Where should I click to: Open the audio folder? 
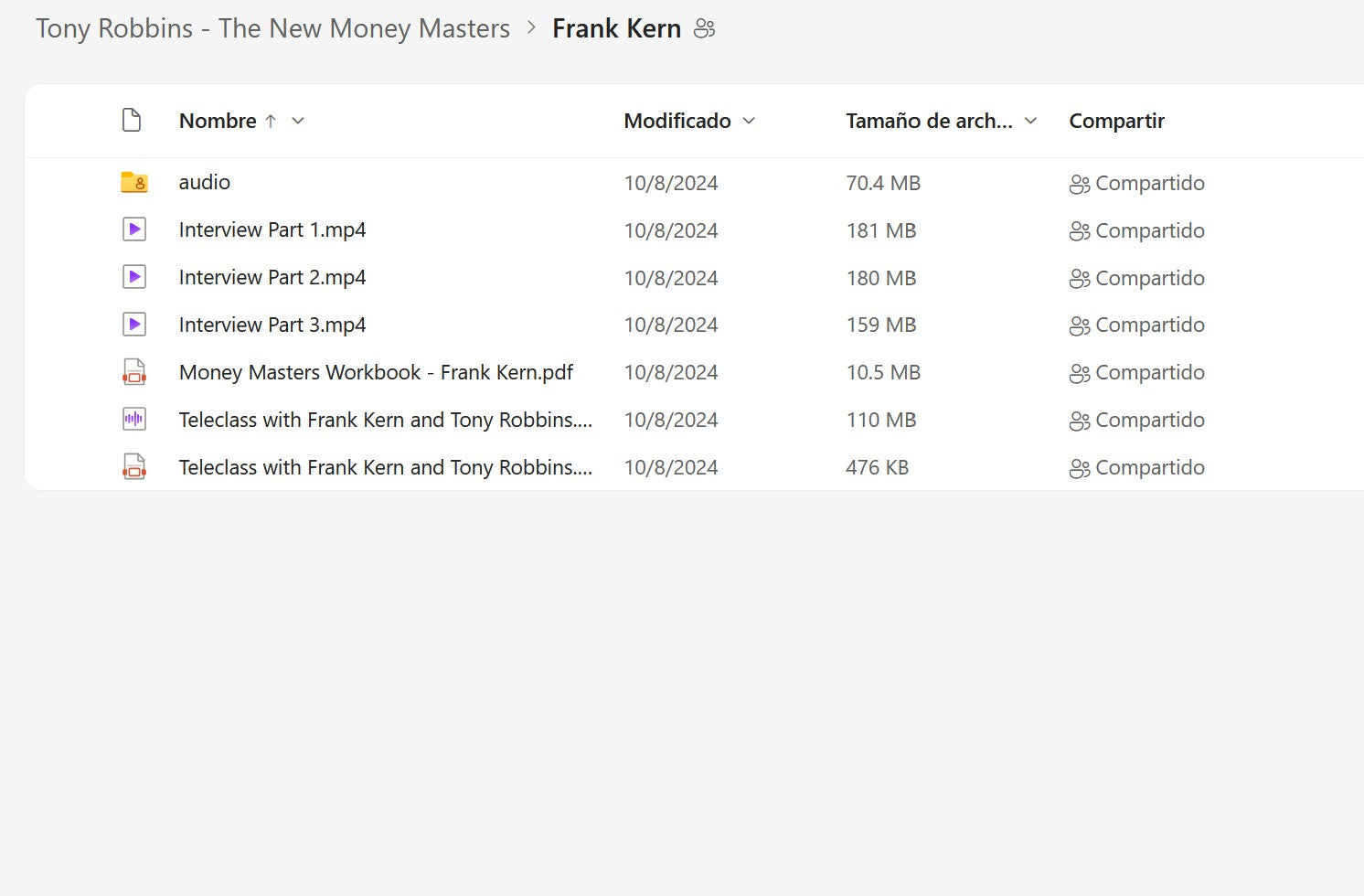(205, 183)
